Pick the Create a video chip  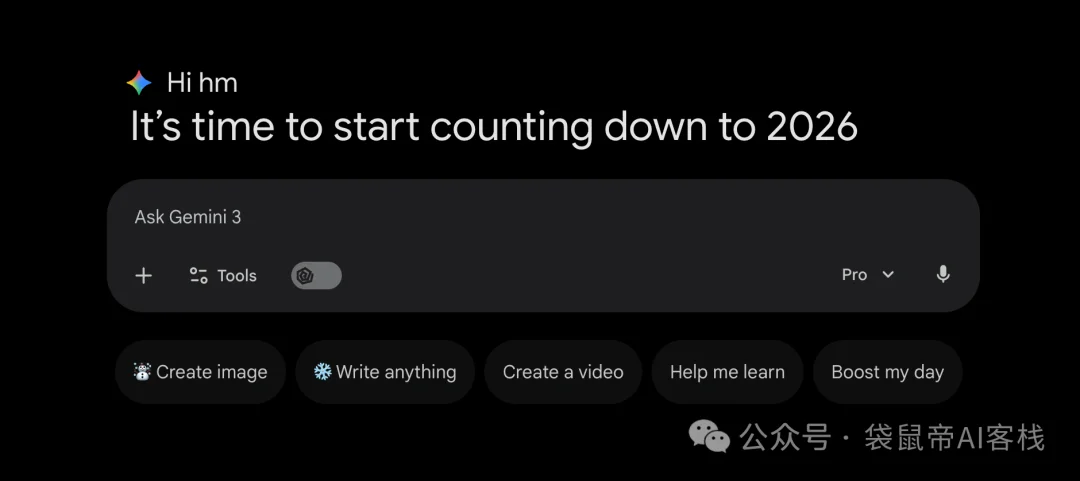click(563, 372)
